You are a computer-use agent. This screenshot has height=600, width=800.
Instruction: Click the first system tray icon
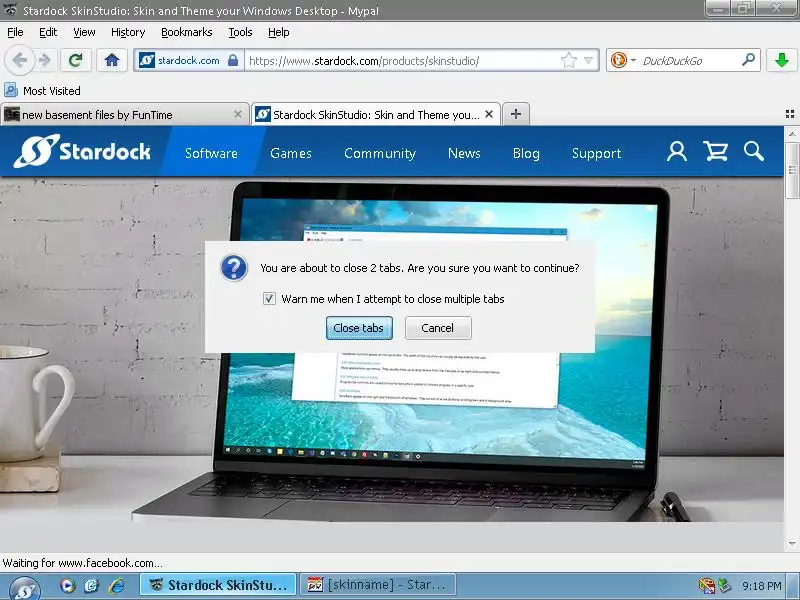click(x=707, y=586)
